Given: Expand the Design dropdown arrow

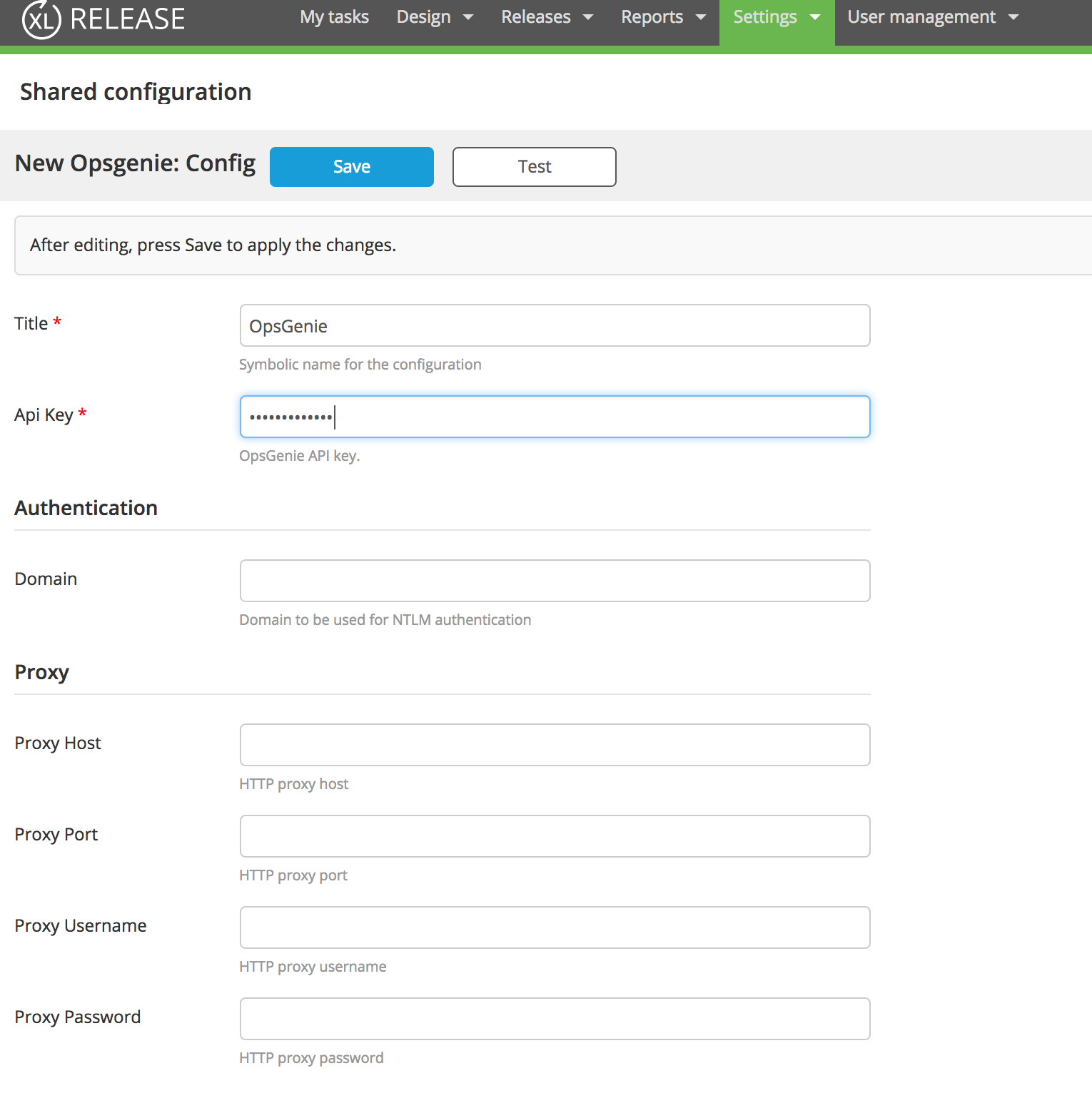Looking at the screenshot, I should point(468,17).
